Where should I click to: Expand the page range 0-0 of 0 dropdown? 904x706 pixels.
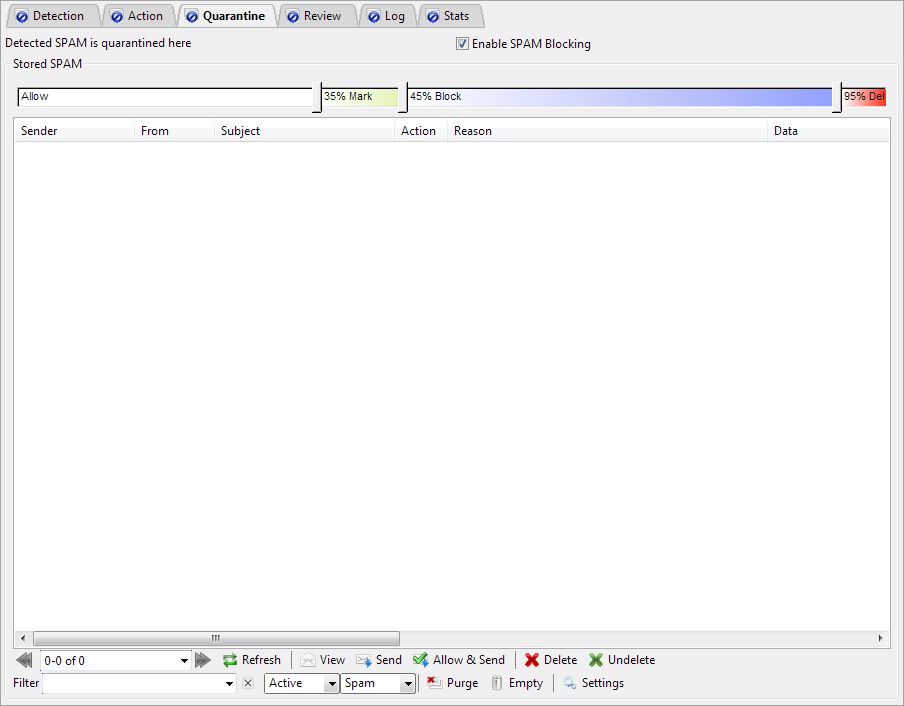point(184,660)
